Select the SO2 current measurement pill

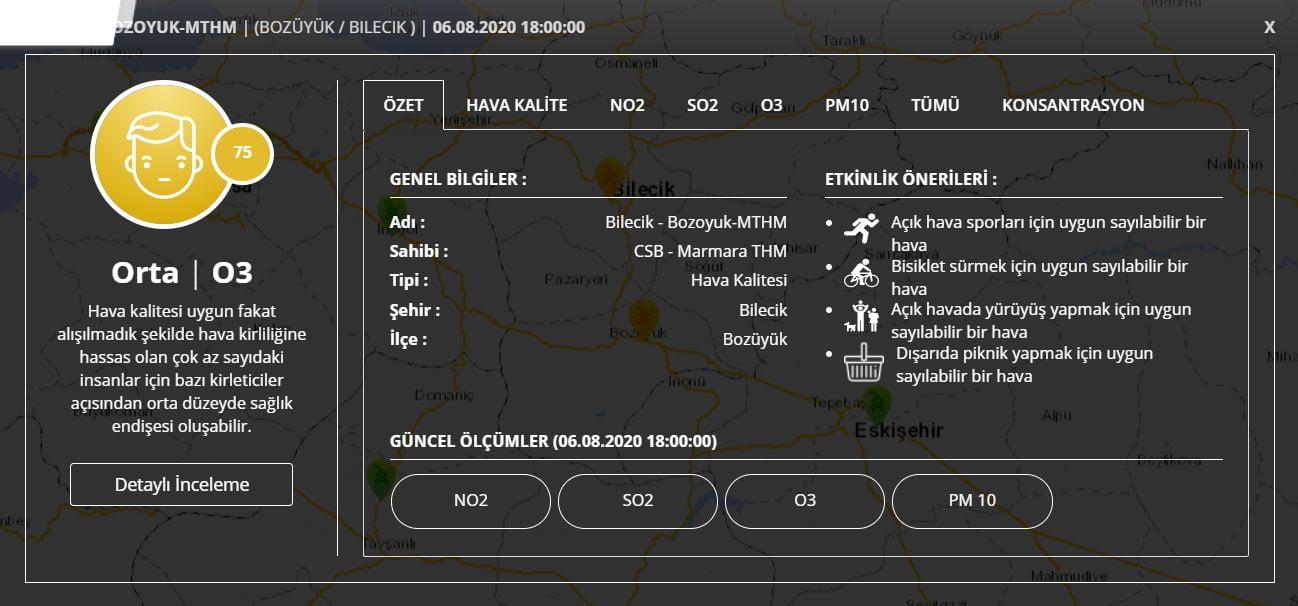(638, 500)
